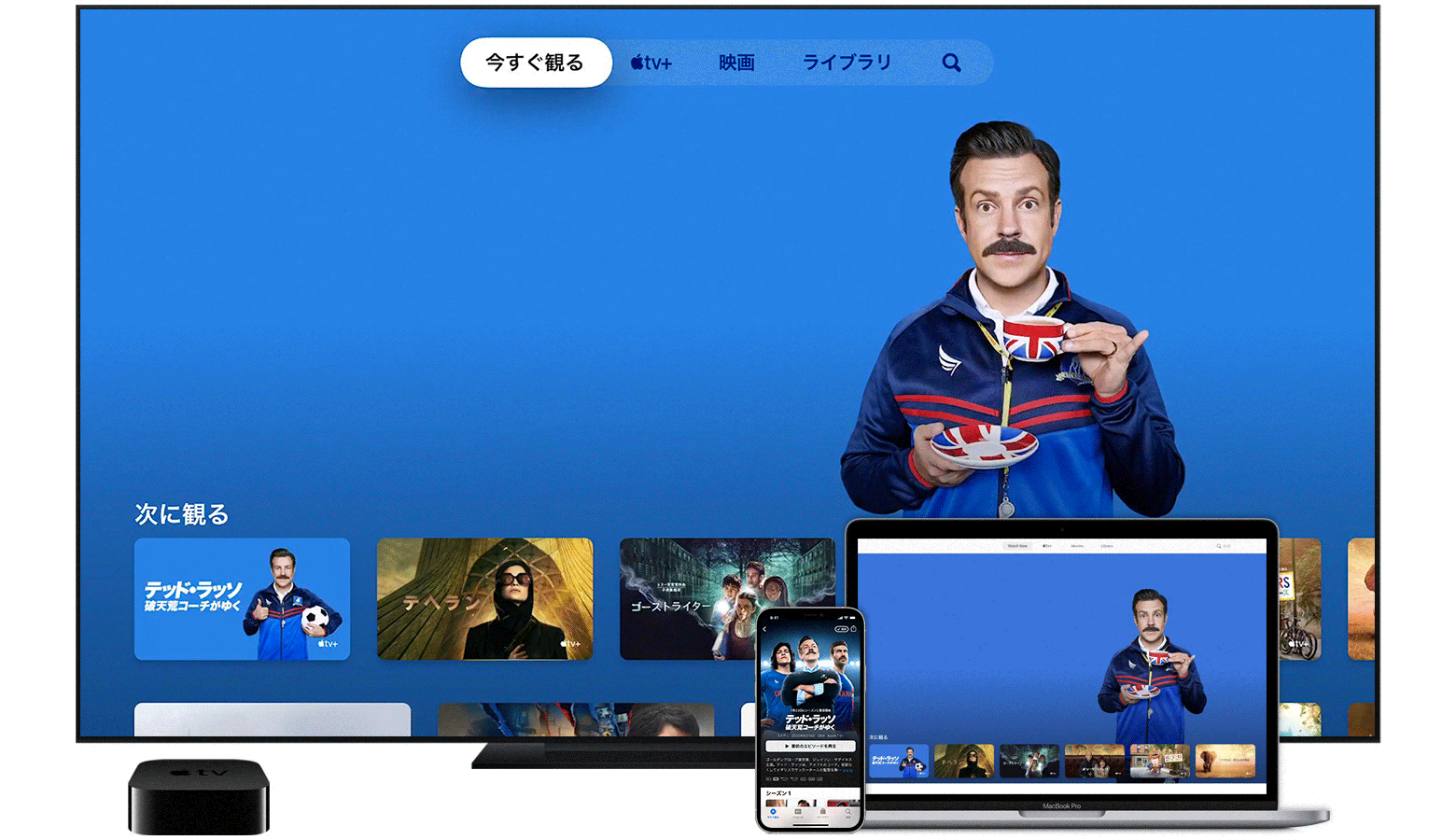
Task: Open the cartoon street thumbnail on the MacBook
Action: tap(1160, 762)
